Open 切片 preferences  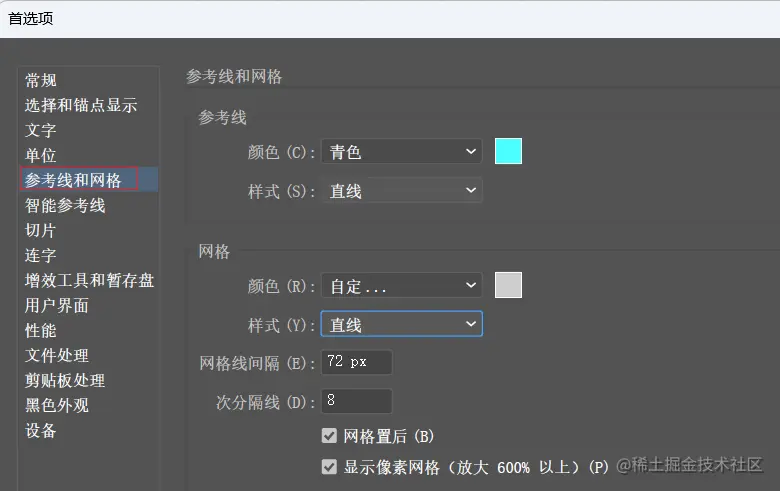coord(41,230)
